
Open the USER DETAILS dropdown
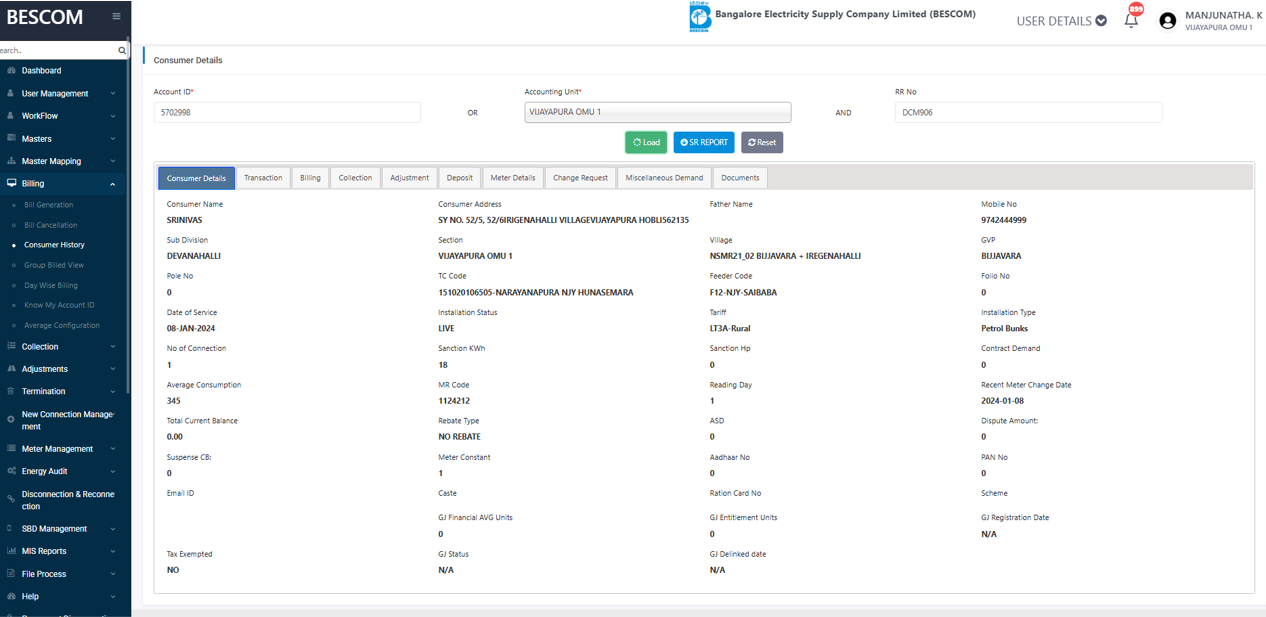tap(1061, 21)
